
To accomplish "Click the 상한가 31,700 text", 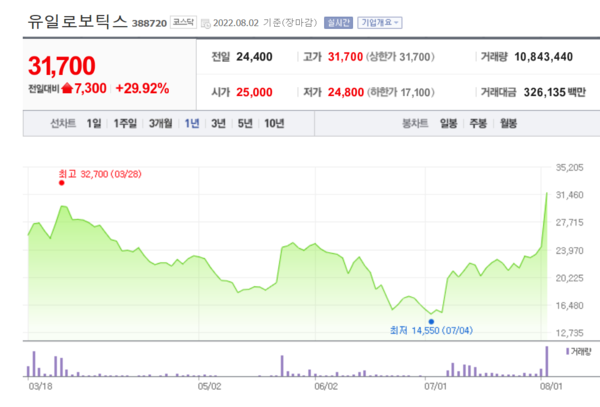I will pyautogui.click(x=400, y=57).
